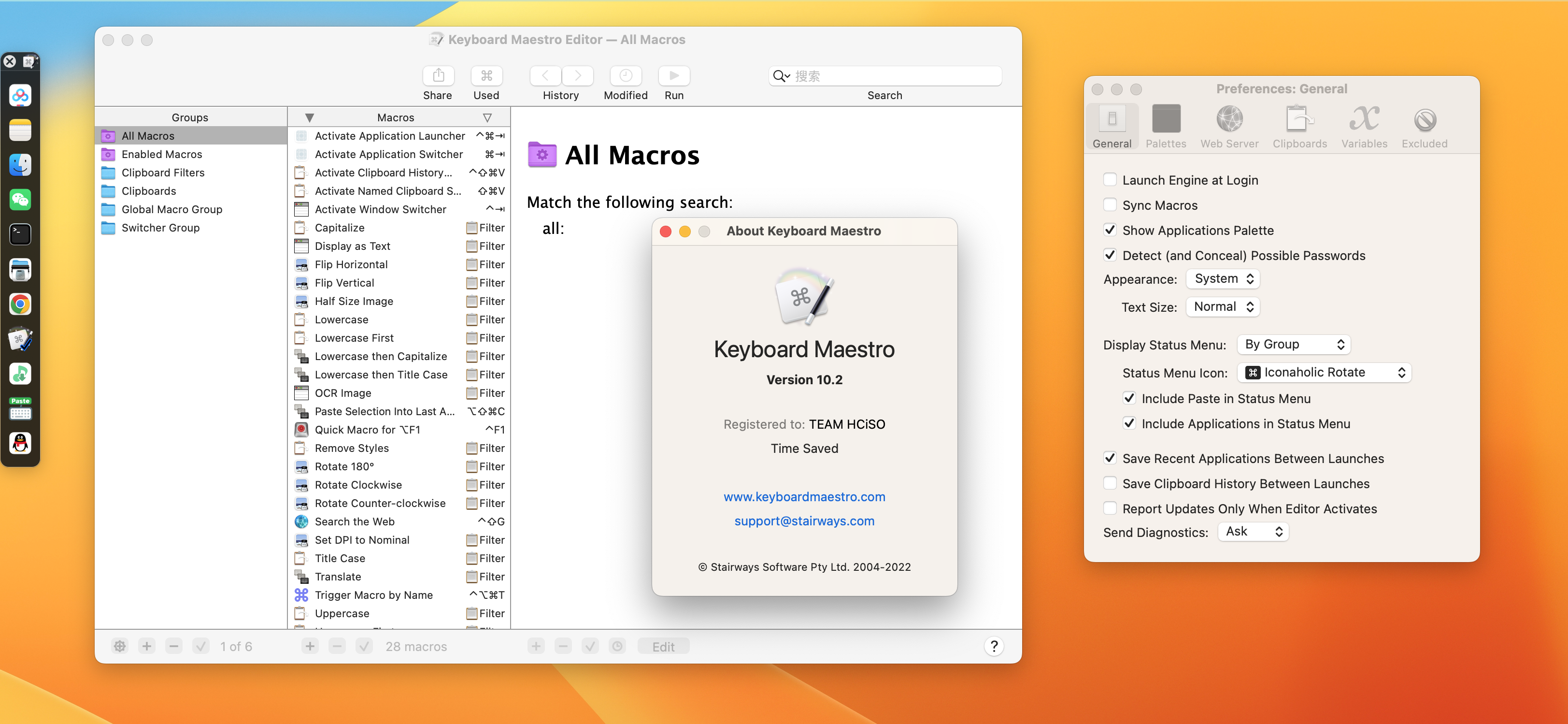This screenshot has width=1568, height=724.
Task: Add a new group with plus icon
Action: 147,646
